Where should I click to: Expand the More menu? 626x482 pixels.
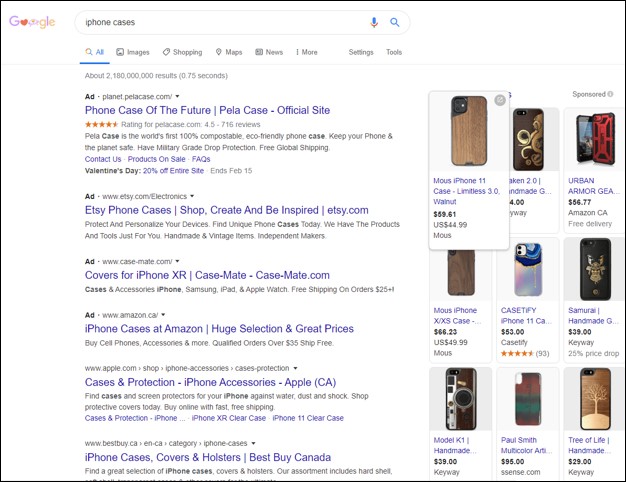tap(307, 52)
